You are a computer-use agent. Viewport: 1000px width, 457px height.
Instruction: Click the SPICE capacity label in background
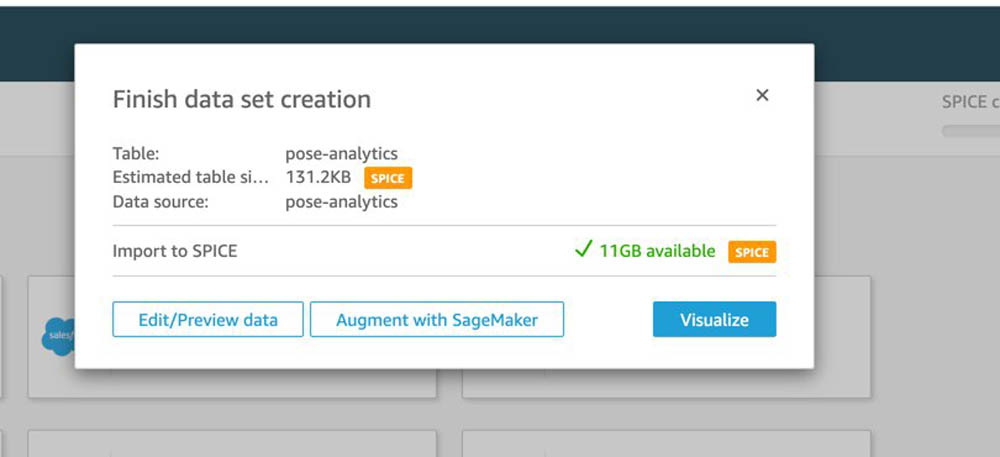[x=971, y=102]
